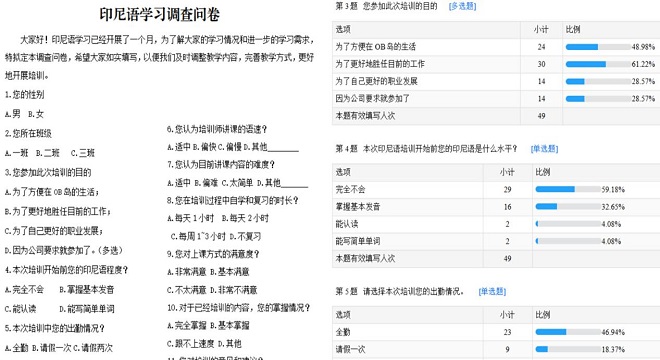Select the 比例 column header in question 5 table
Image resolution: width=660 pixels, height=360 pixels.
pyautogui.click(x=543, y=315)
